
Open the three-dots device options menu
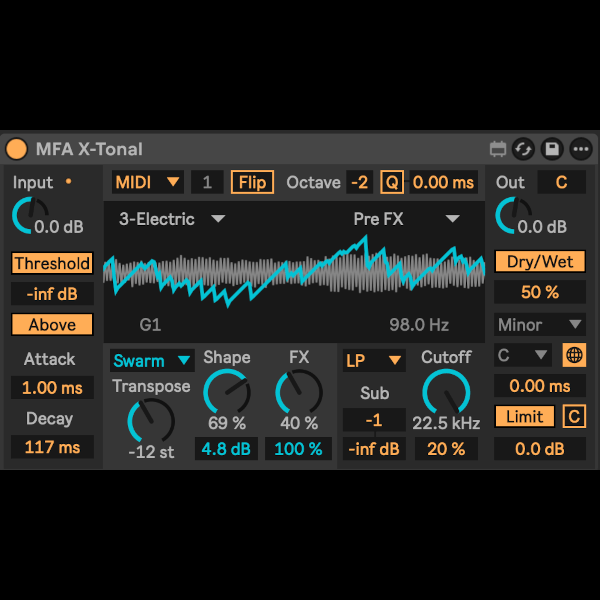click(580, 149)
